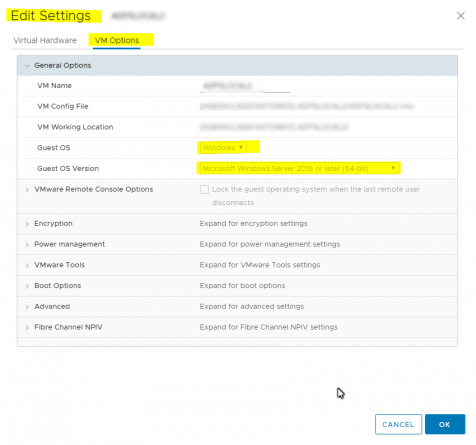The height and width of the screenshot is (445, 476).
Task: Click 'Expand for Fibre Channel NPIV settings' text
Action: click(x=268, y=327)
